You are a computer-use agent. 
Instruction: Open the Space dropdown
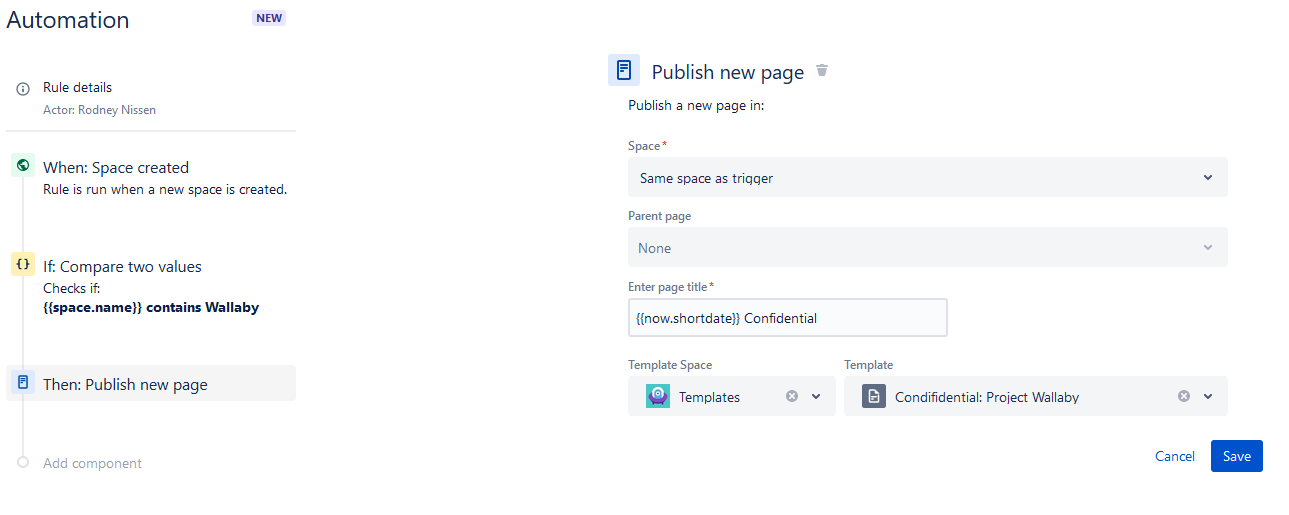click(x=1207, y=178)
